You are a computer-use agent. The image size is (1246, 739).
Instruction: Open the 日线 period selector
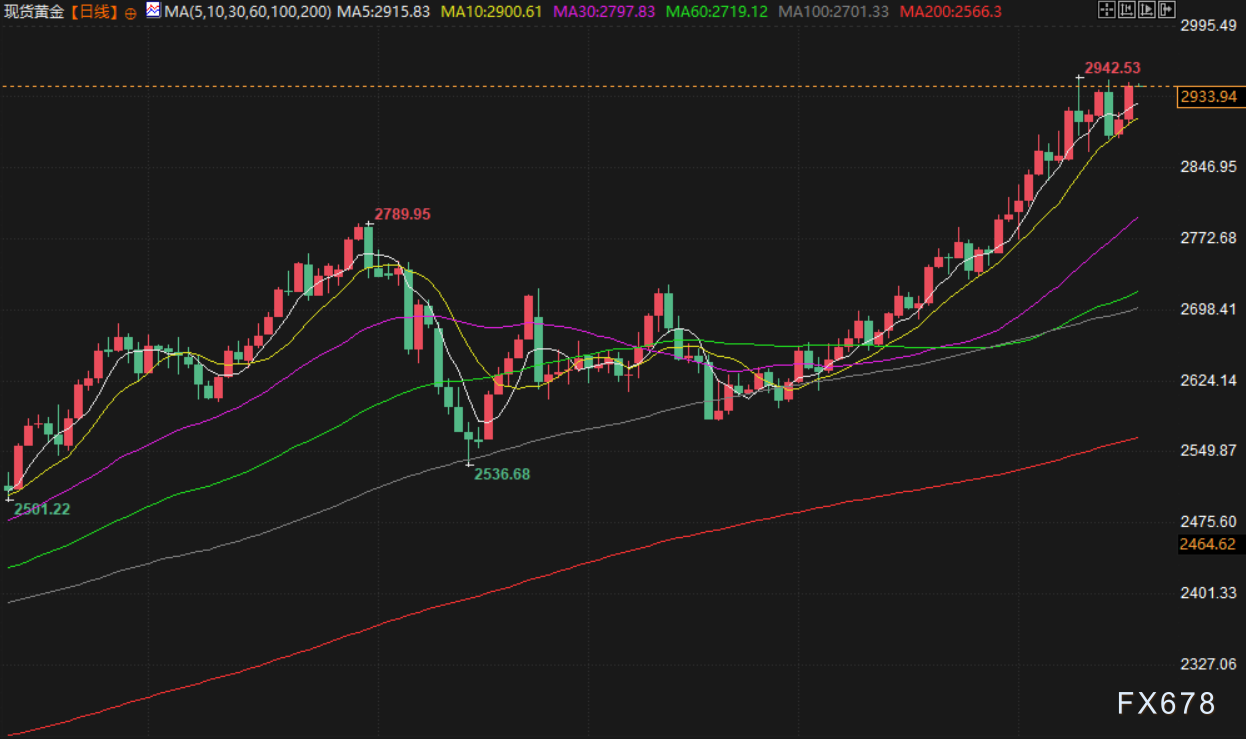[x=97, y=12]
